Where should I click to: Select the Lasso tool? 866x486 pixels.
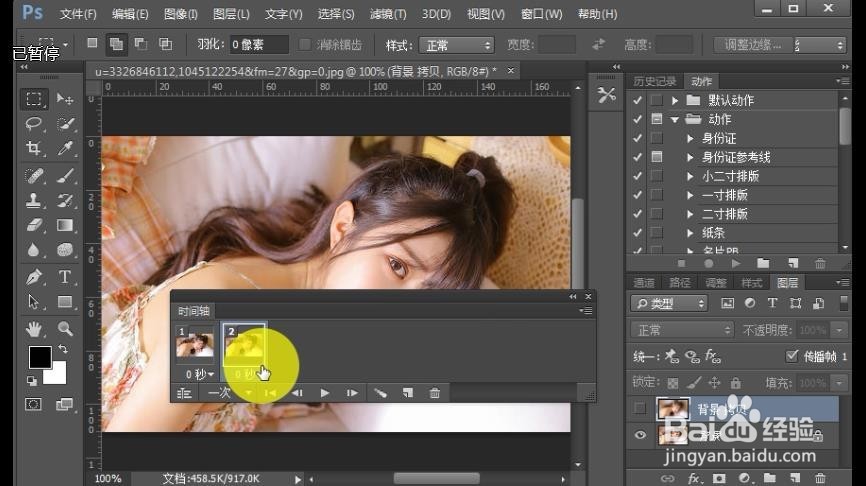[x=34, y=124]
